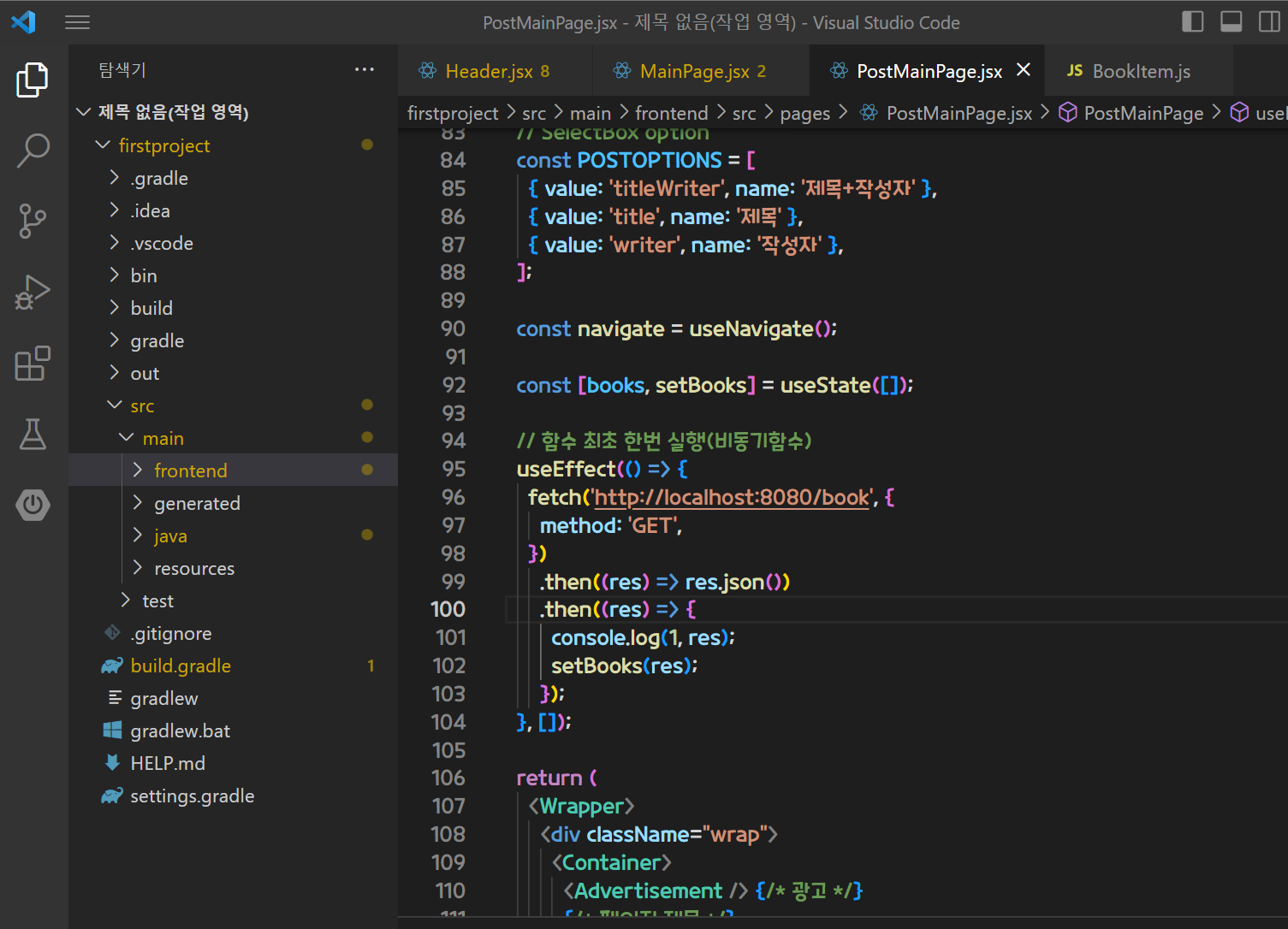Open the Explorer view in activity bar

click(x=33, y=80)
